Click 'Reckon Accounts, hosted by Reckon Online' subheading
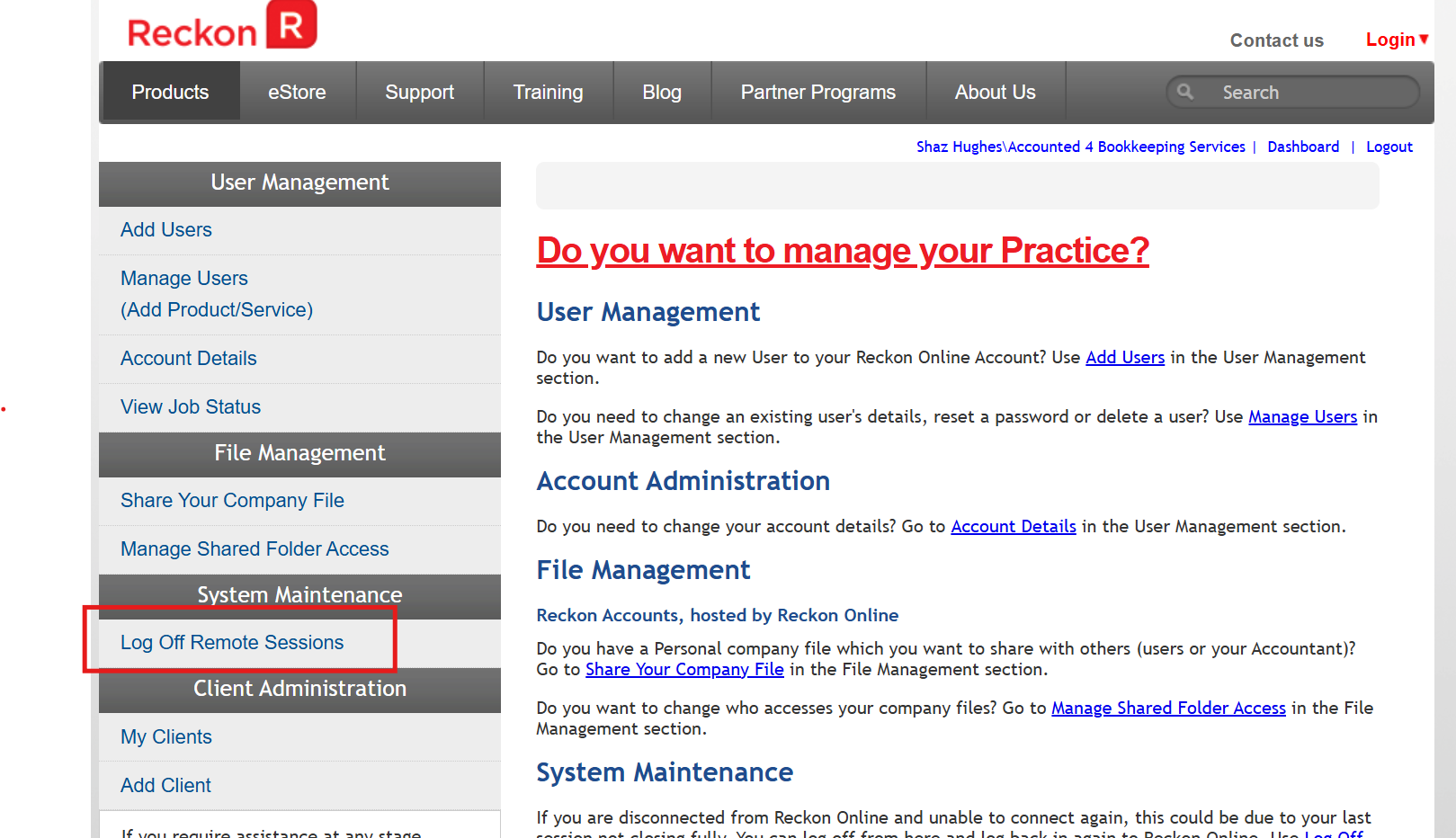 tap(717, 615)
